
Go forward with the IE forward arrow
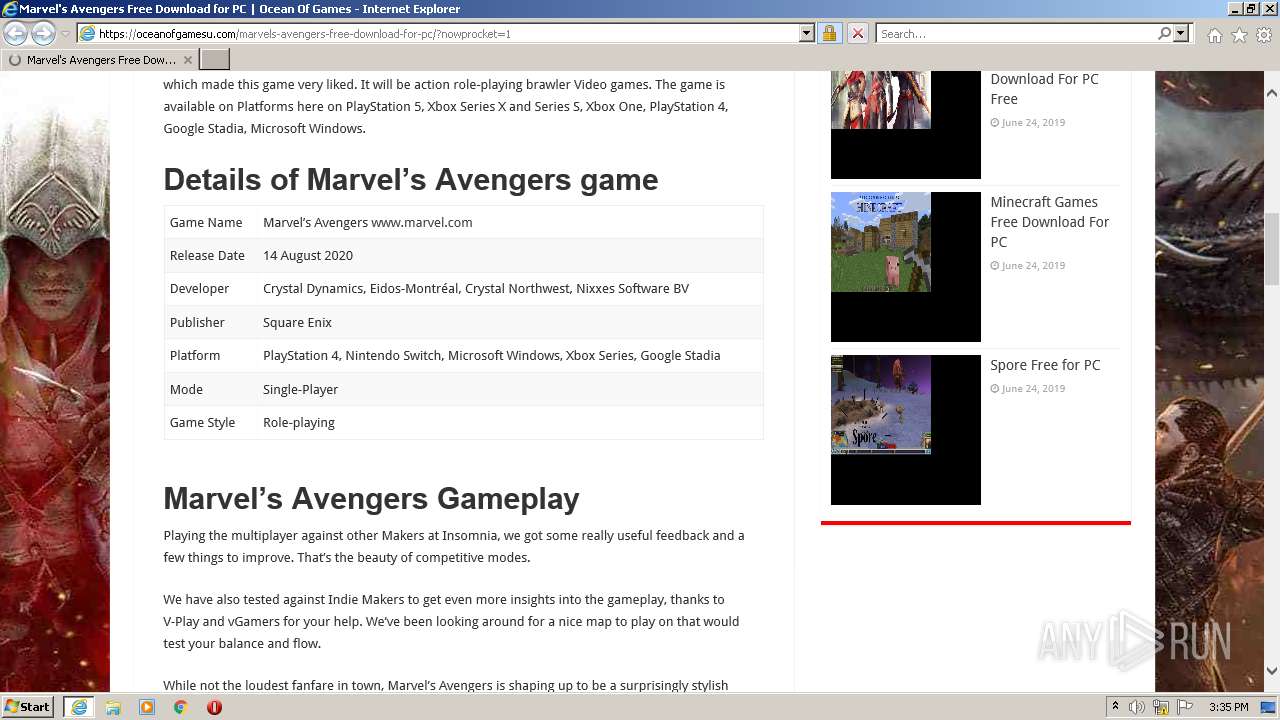click(x=43, y=34)
